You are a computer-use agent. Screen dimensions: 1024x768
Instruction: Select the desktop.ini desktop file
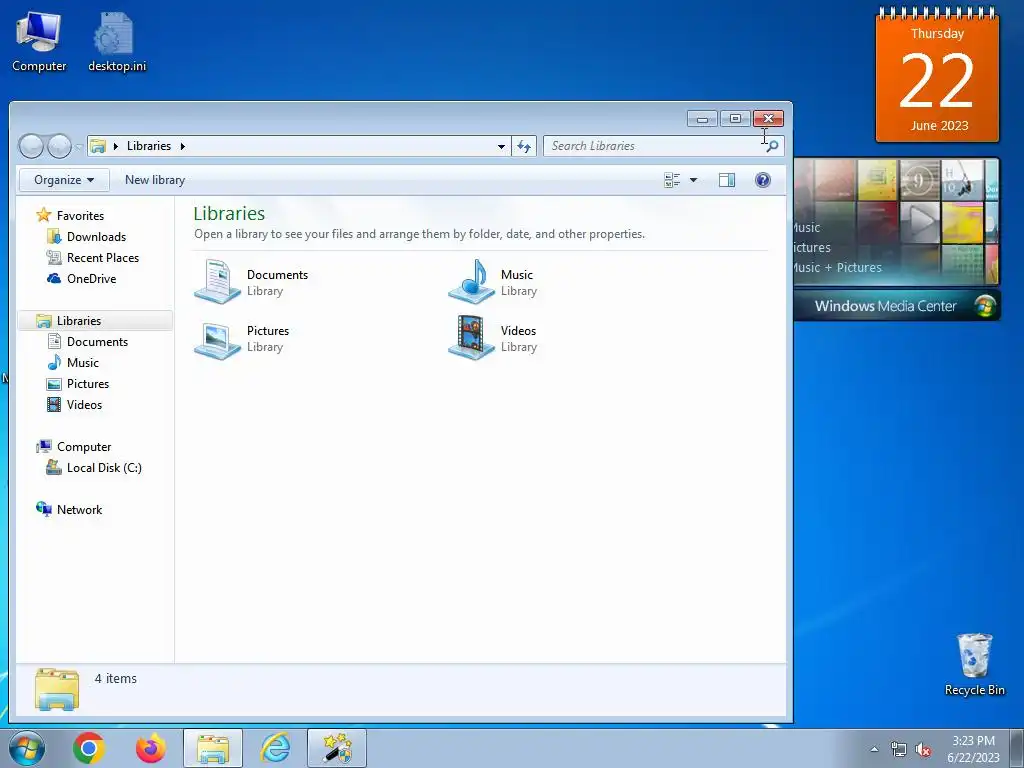[x=117, y=42]
